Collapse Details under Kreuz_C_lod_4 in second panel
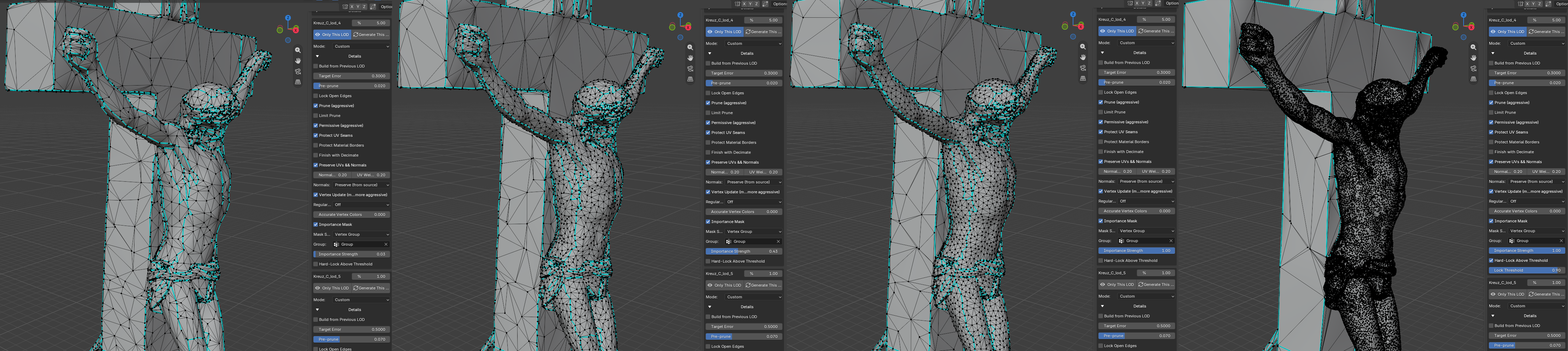 [x=710, y=53]
